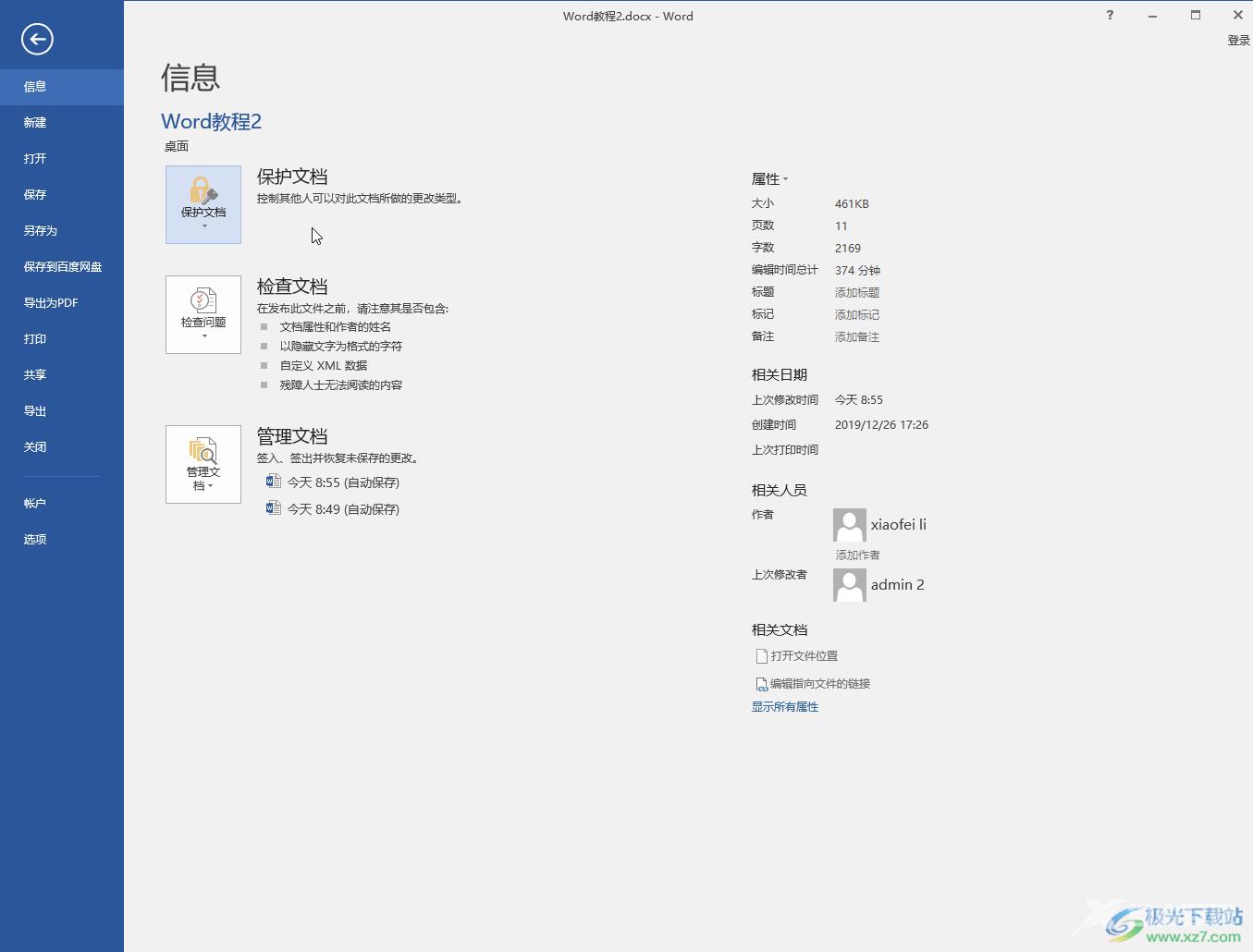This screenshot has height=952, width=1253.
Task: Click 编辑指向文件的链接 link
Action: 813,684
